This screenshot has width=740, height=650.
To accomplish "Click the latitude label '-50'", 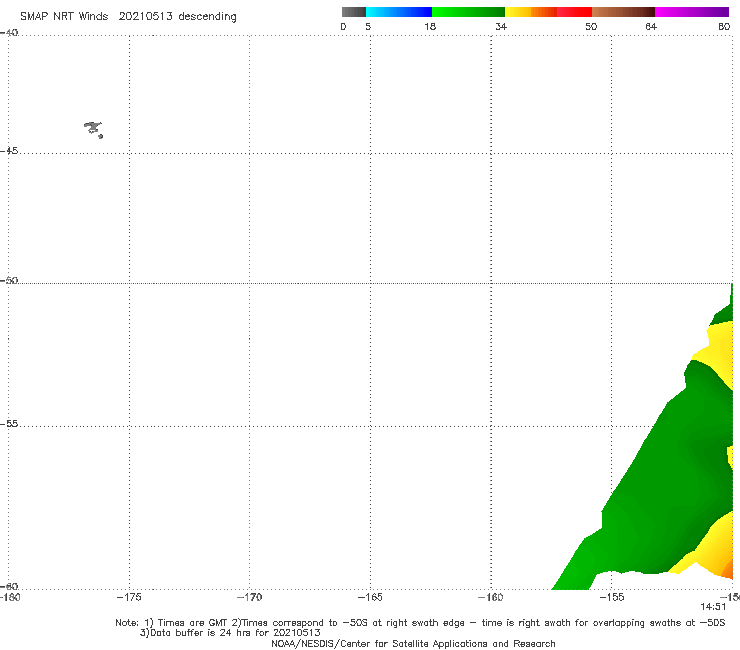I will point(9,281).
